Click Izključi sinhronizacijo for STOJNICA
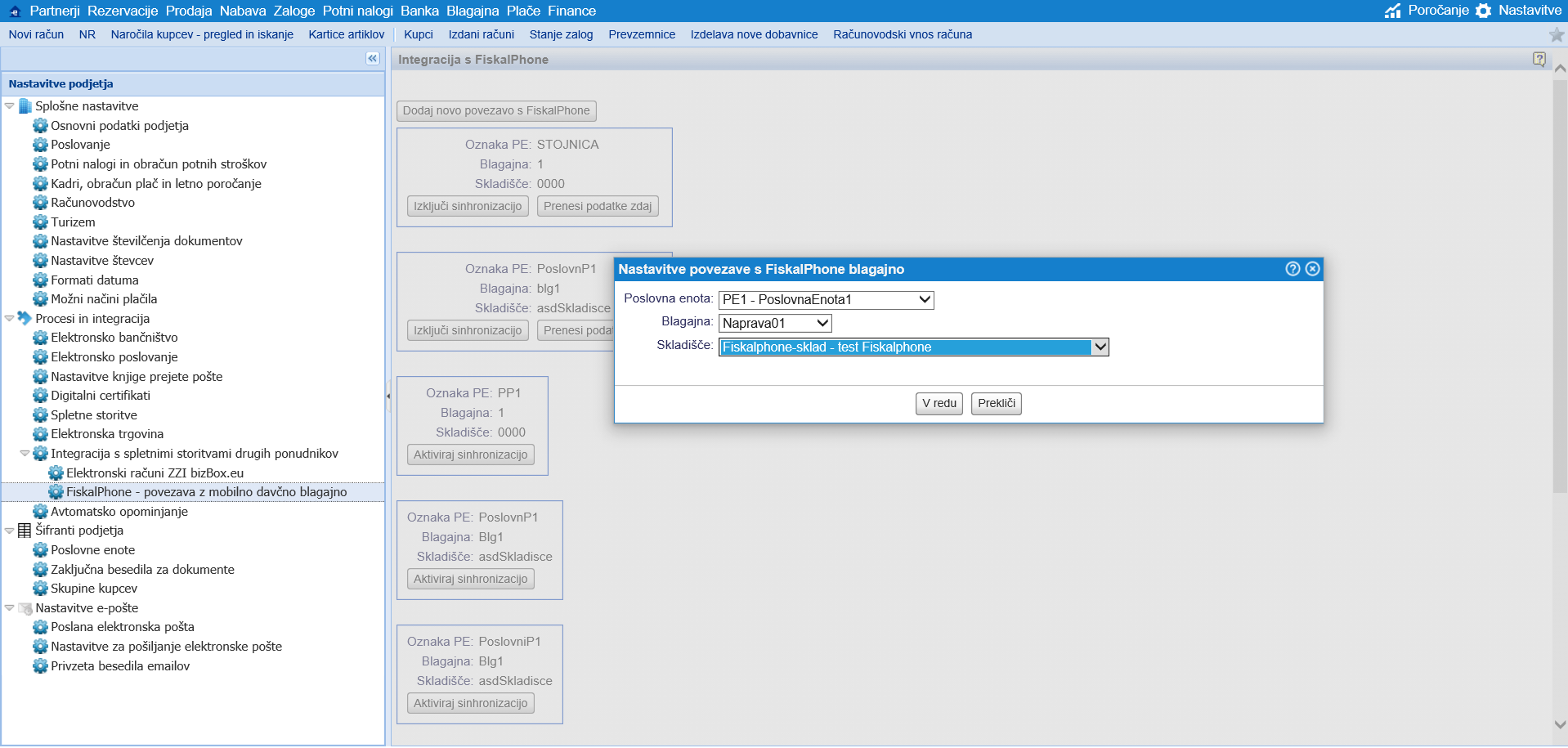 click(x=468, y=206)
